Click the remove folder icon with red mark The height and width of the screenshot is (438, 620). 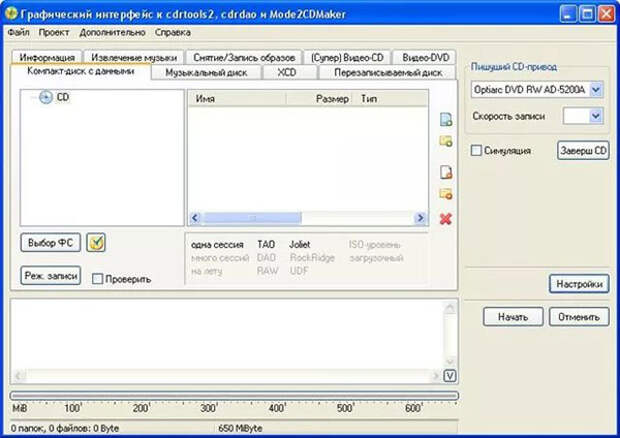coord(446,194)
